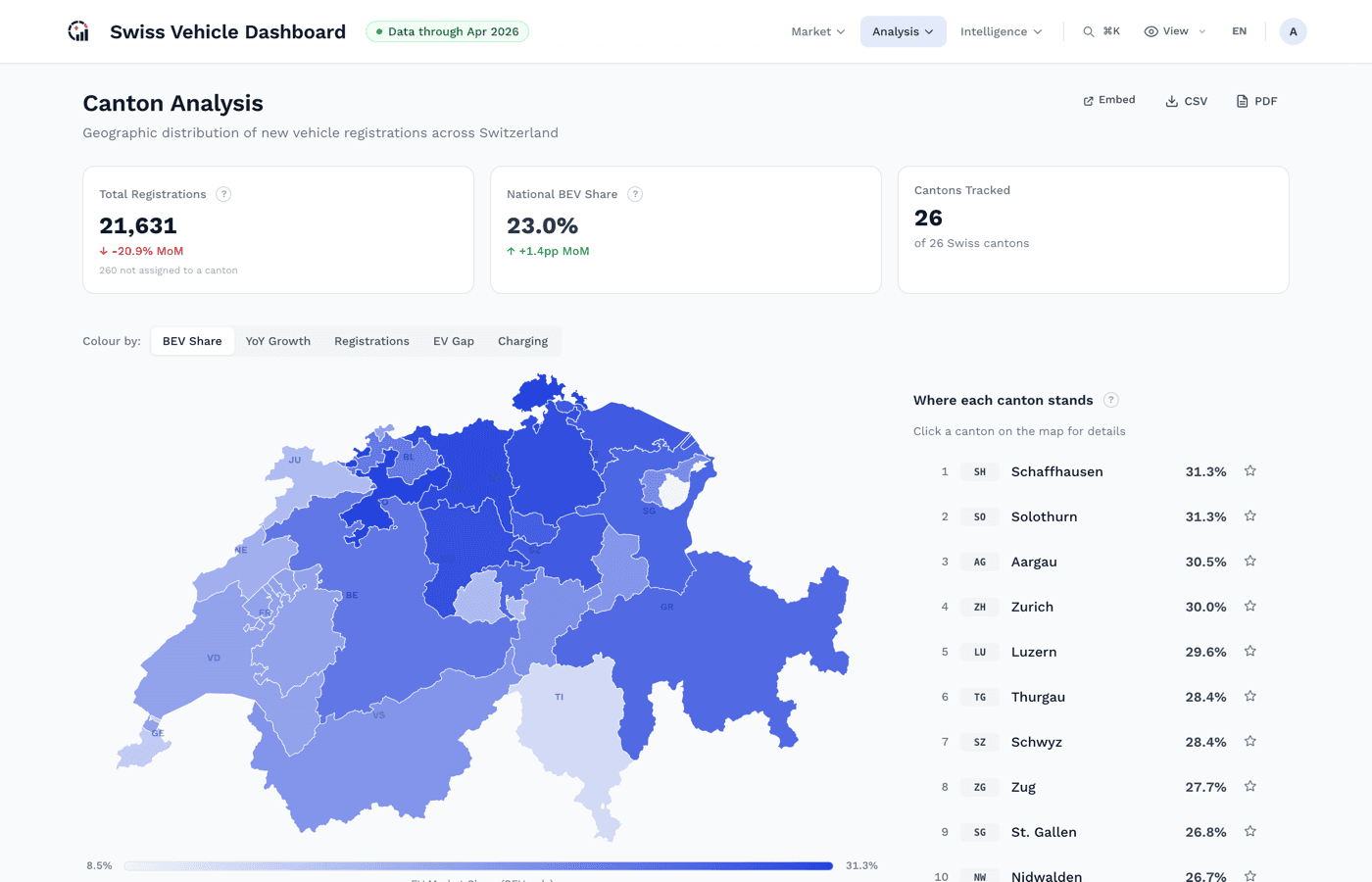Click the LU canton code badge
Viewport: 1372px width, 882px height.
coord(980,652)
